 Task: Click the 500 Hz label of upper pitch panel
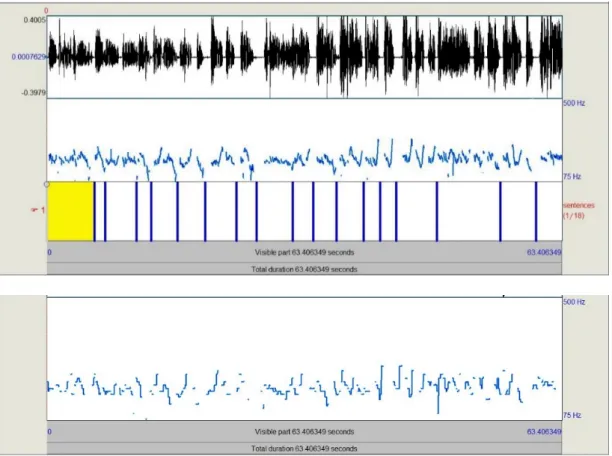574,103
